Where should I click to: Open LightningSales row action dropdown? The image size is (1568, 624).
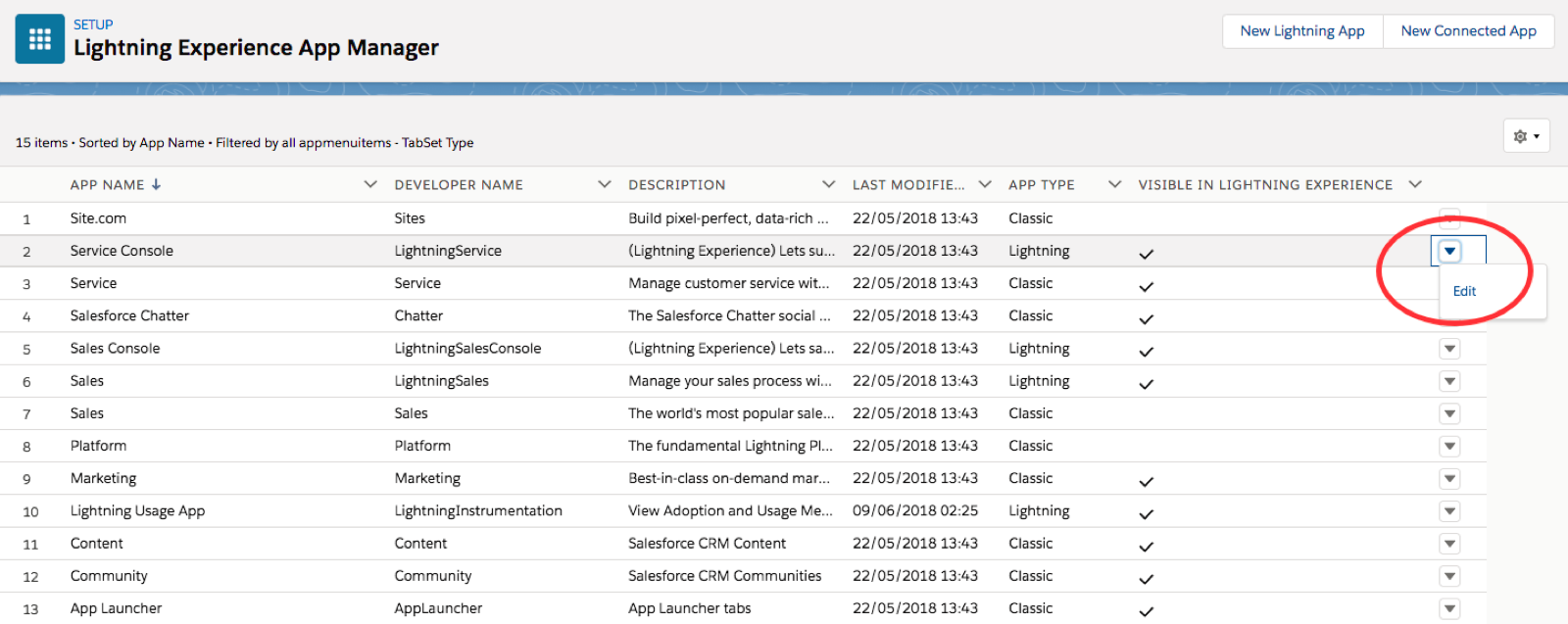(x=1449, y=381)
